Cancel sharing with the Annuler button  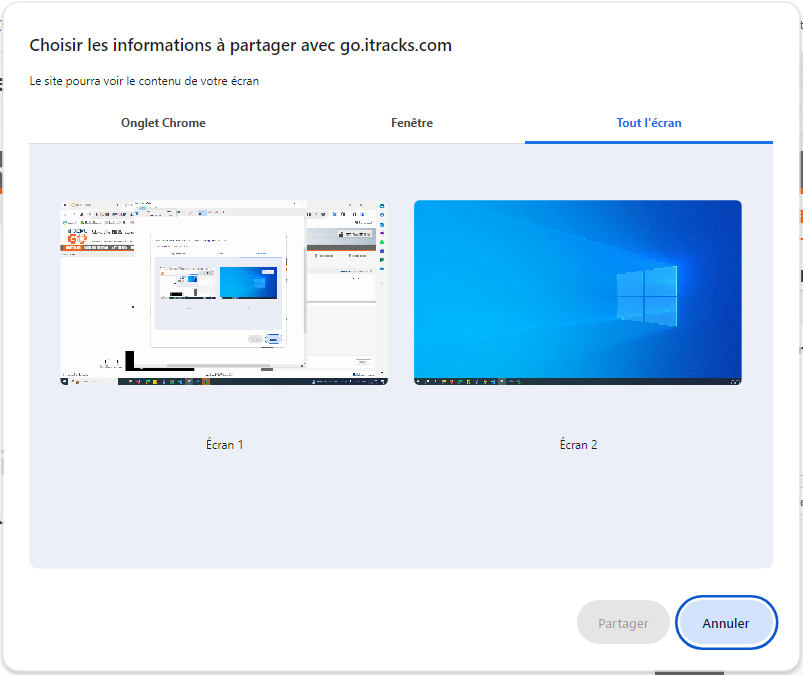726,622
